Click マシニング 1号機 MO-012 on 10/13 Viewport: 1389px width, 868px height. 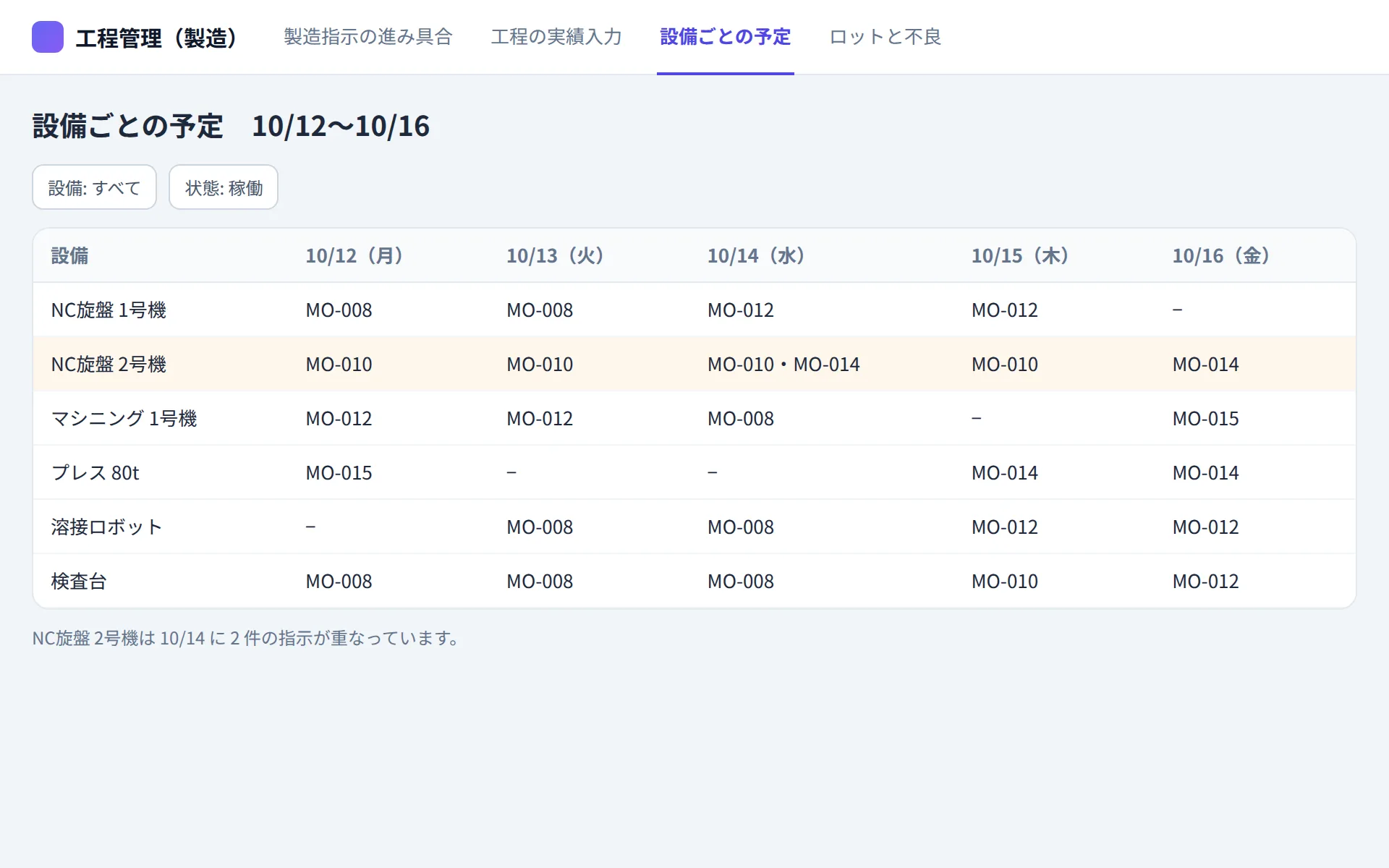tap(540, 418)
